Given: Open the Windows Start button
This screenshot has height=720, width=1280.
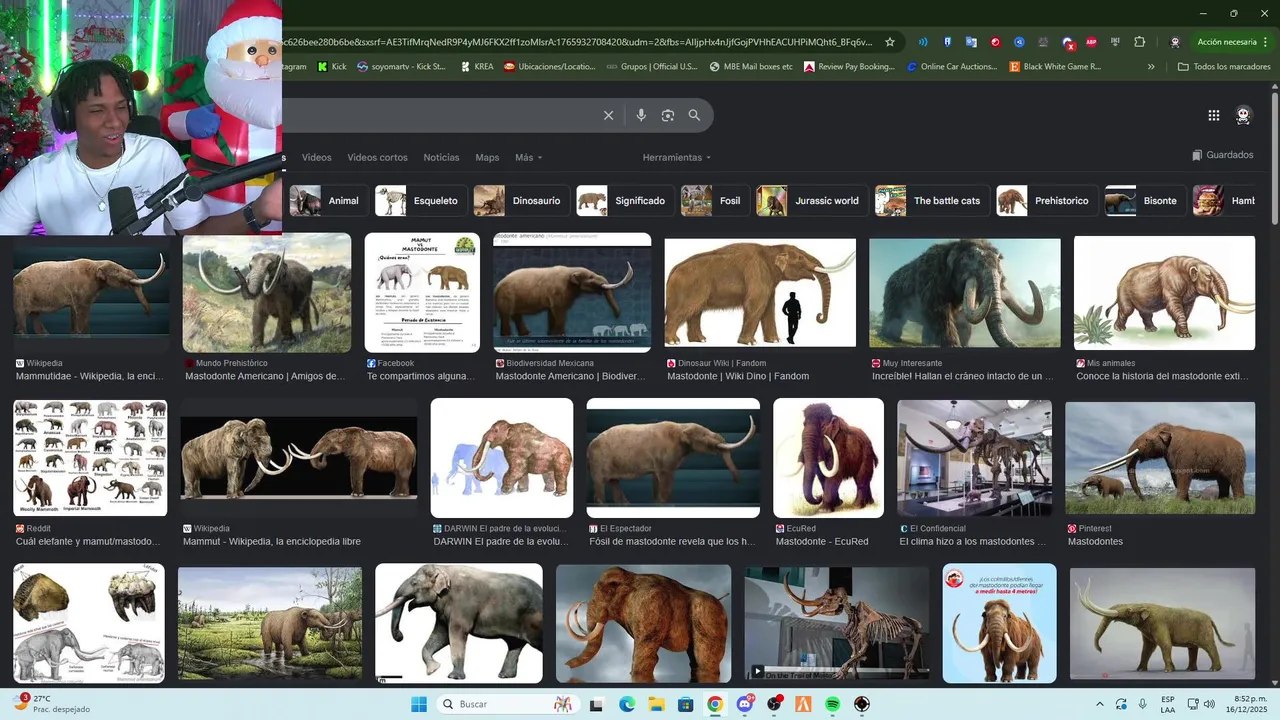Looking at the screenshot, I should click(x=418, y=704).
